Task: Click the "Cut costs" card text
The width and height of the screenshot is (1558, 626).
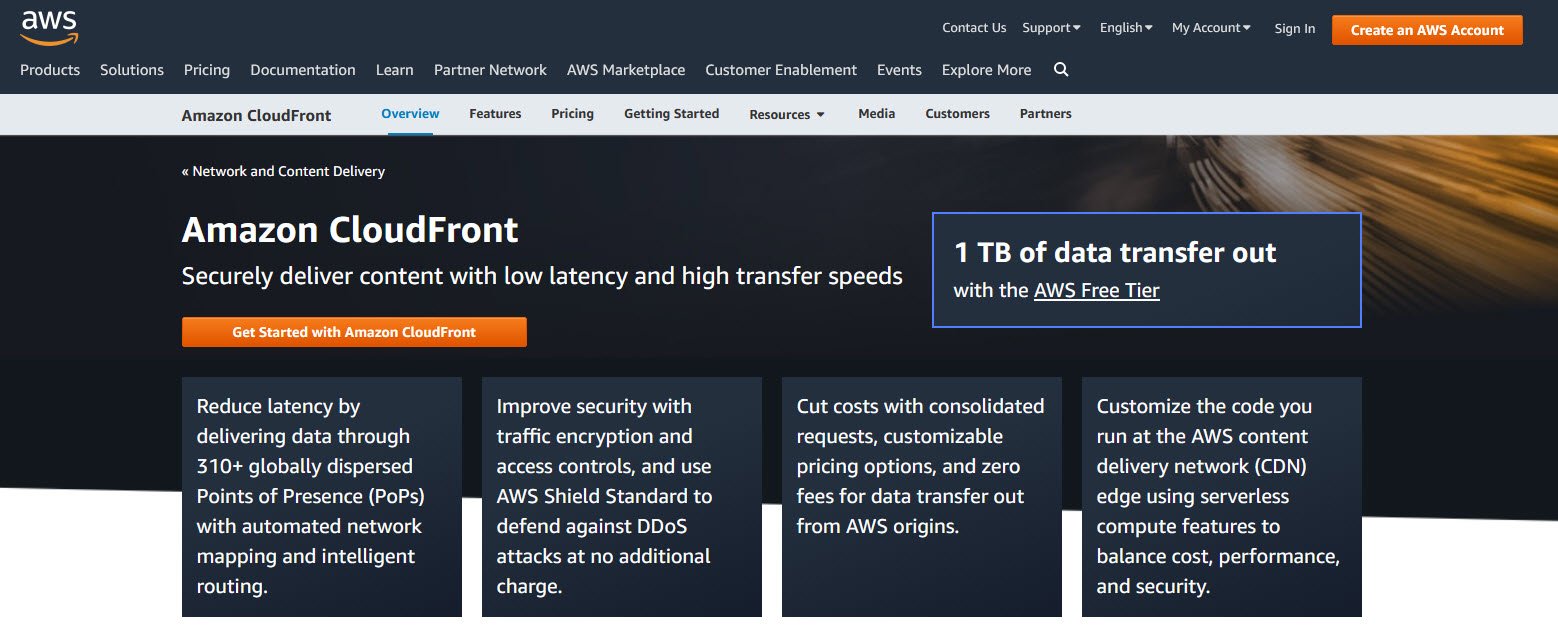Action: click(x=920, y=466)
